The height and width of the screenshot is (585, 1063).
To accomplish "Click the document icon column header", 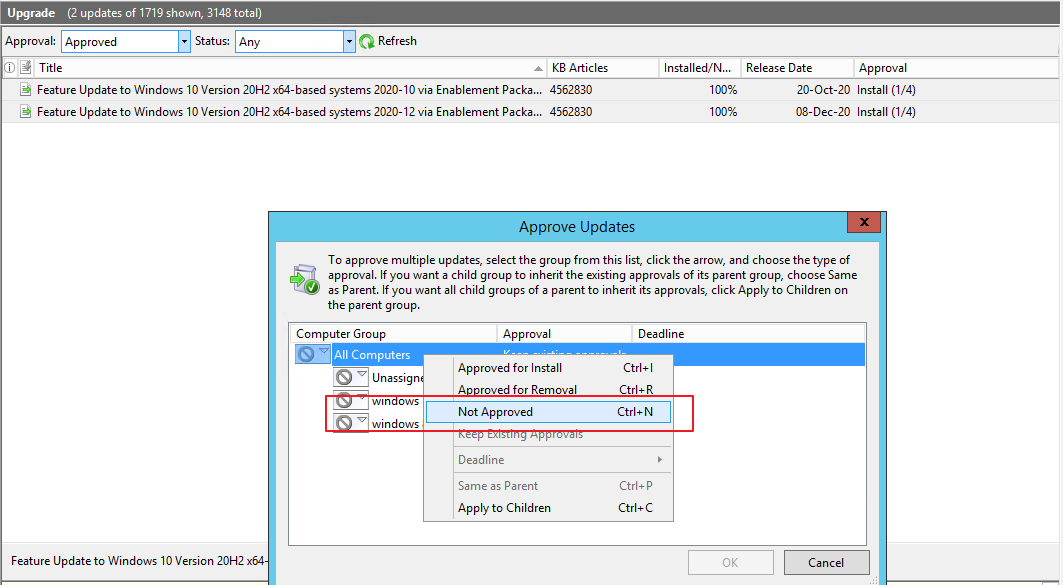I will 26,68.
